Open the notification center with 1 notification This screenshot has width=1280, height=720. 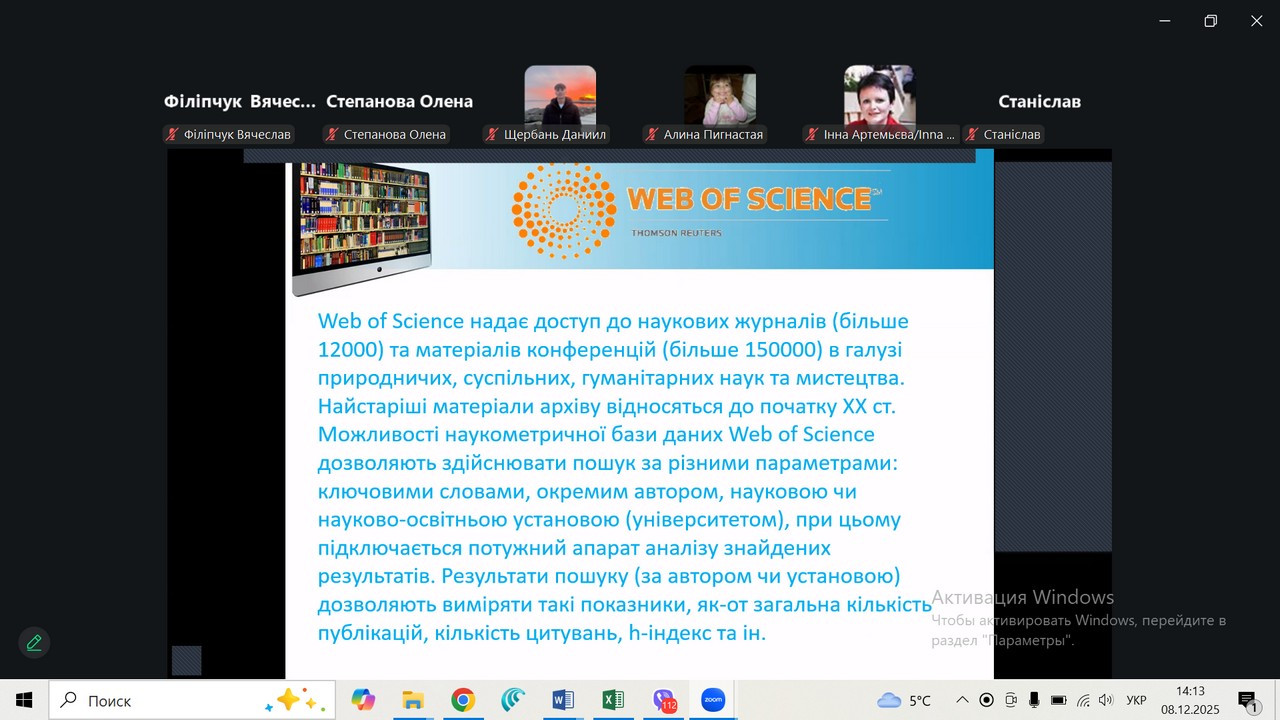pyautogui.click(x=1247, y=700)
